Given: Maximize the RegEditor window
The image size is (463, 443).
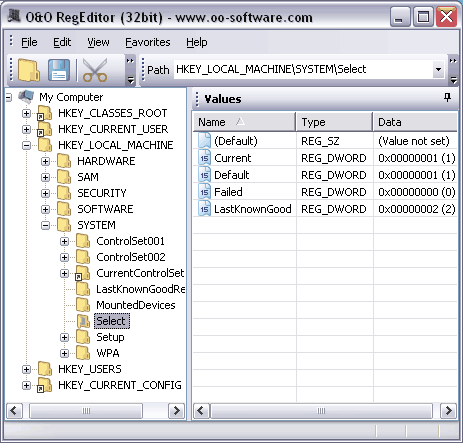Looking at the screenshot, I should (x=423, y=17).
